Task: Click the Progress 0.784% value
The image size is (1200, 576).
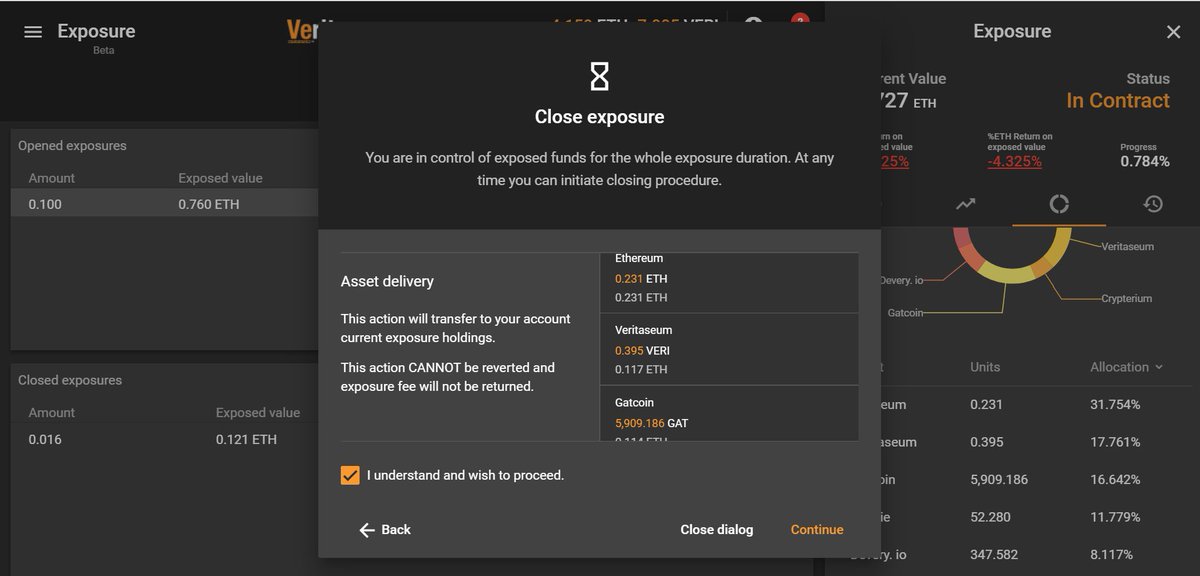Action: pos(1145,161)
